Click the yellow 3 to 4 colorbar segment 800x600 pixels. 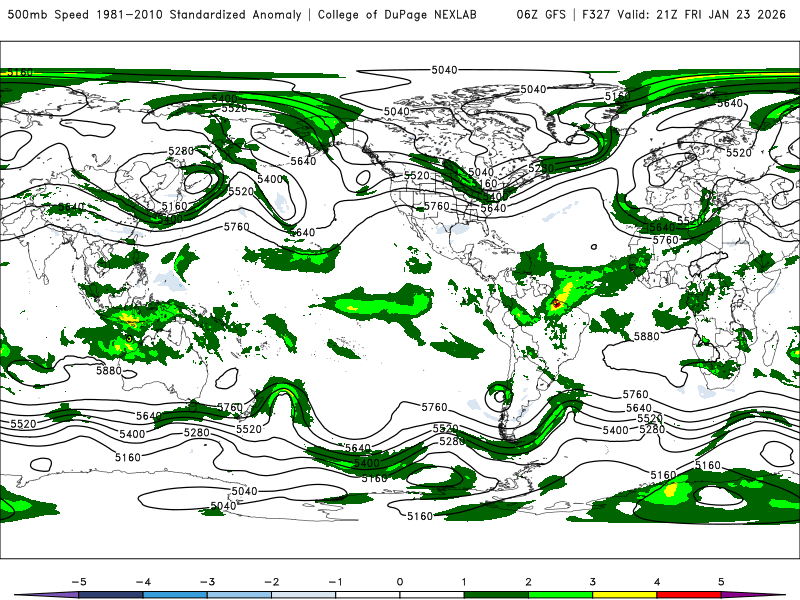click(x=624, y=595)
